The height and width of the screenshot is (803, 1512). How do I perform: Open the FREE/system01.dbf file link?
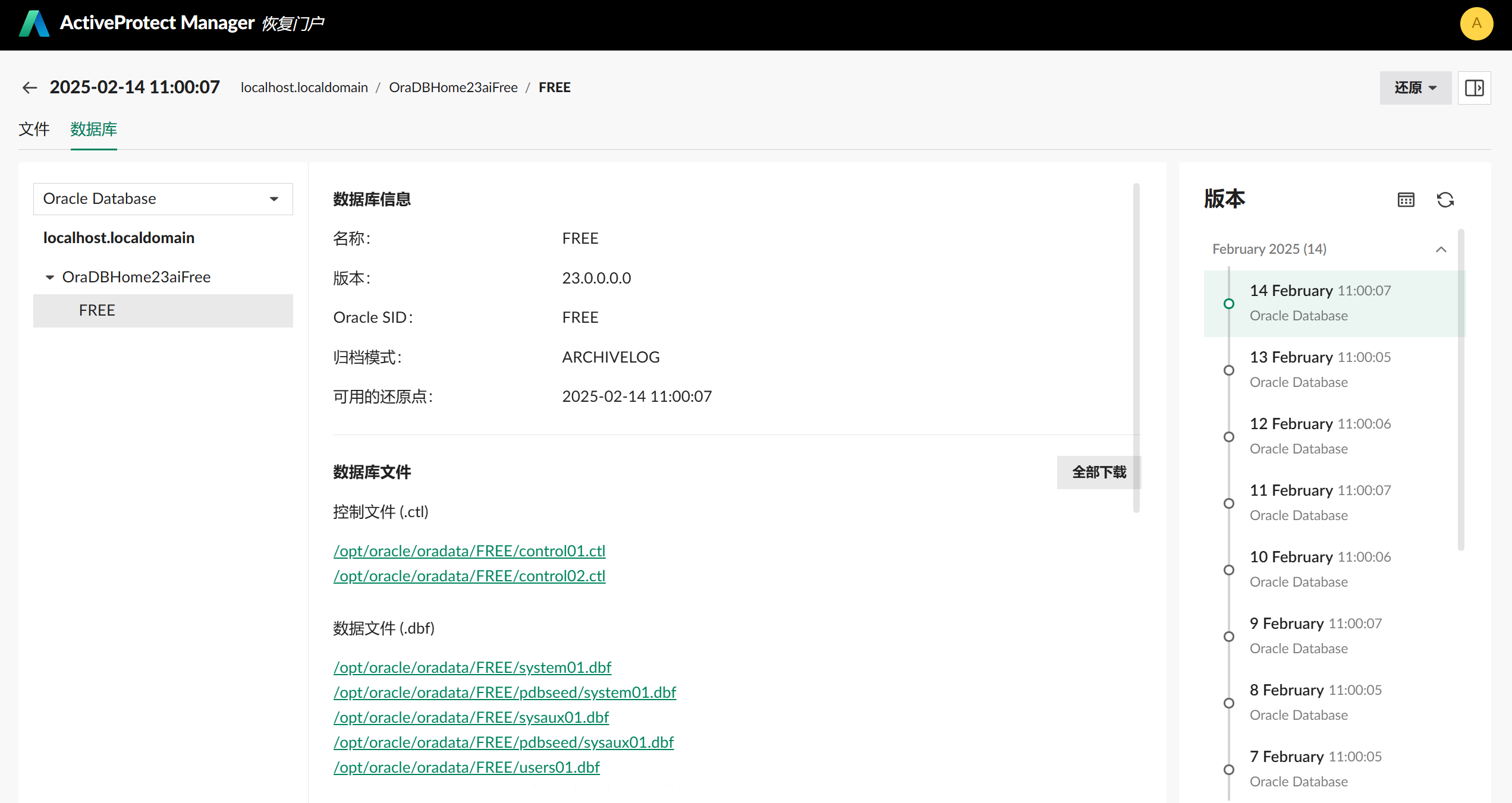(472, 667)
